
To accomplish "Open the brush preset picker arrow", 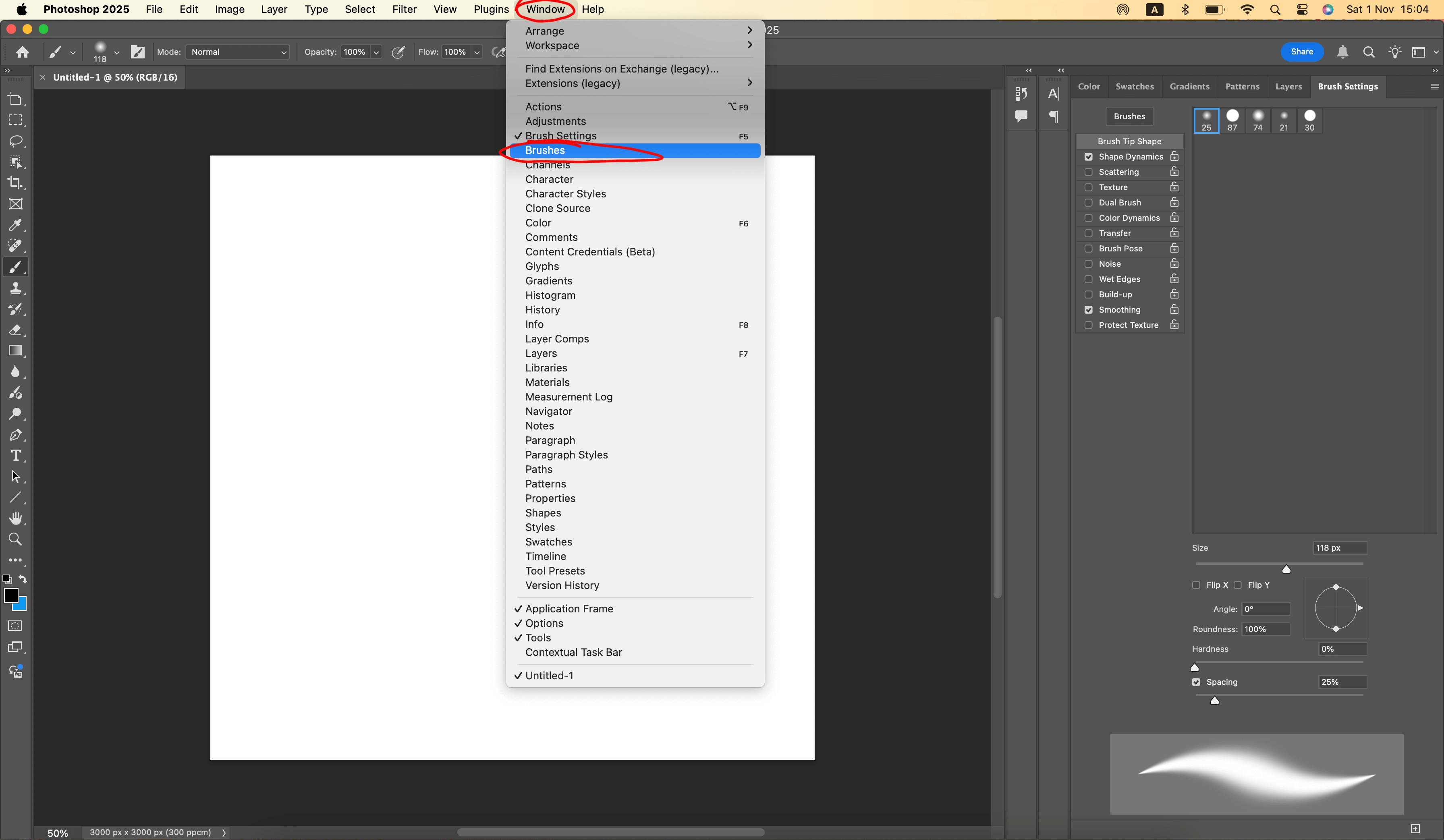I will click(x=117, y=52).
